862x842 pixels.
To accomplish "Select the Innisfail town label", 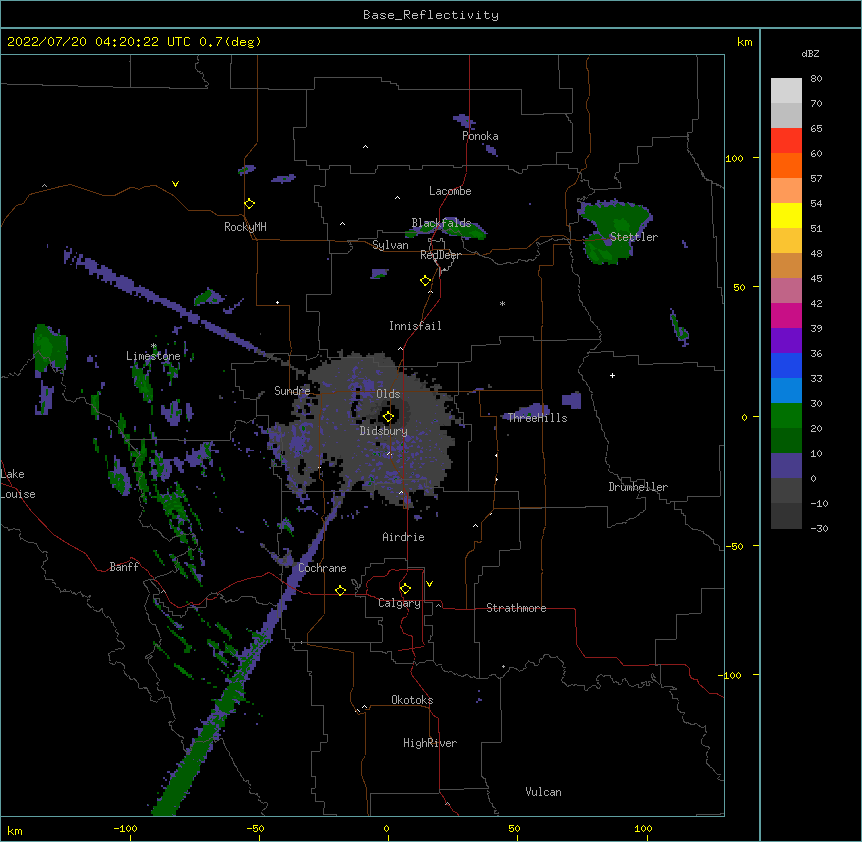I will (x=415, y=326).
